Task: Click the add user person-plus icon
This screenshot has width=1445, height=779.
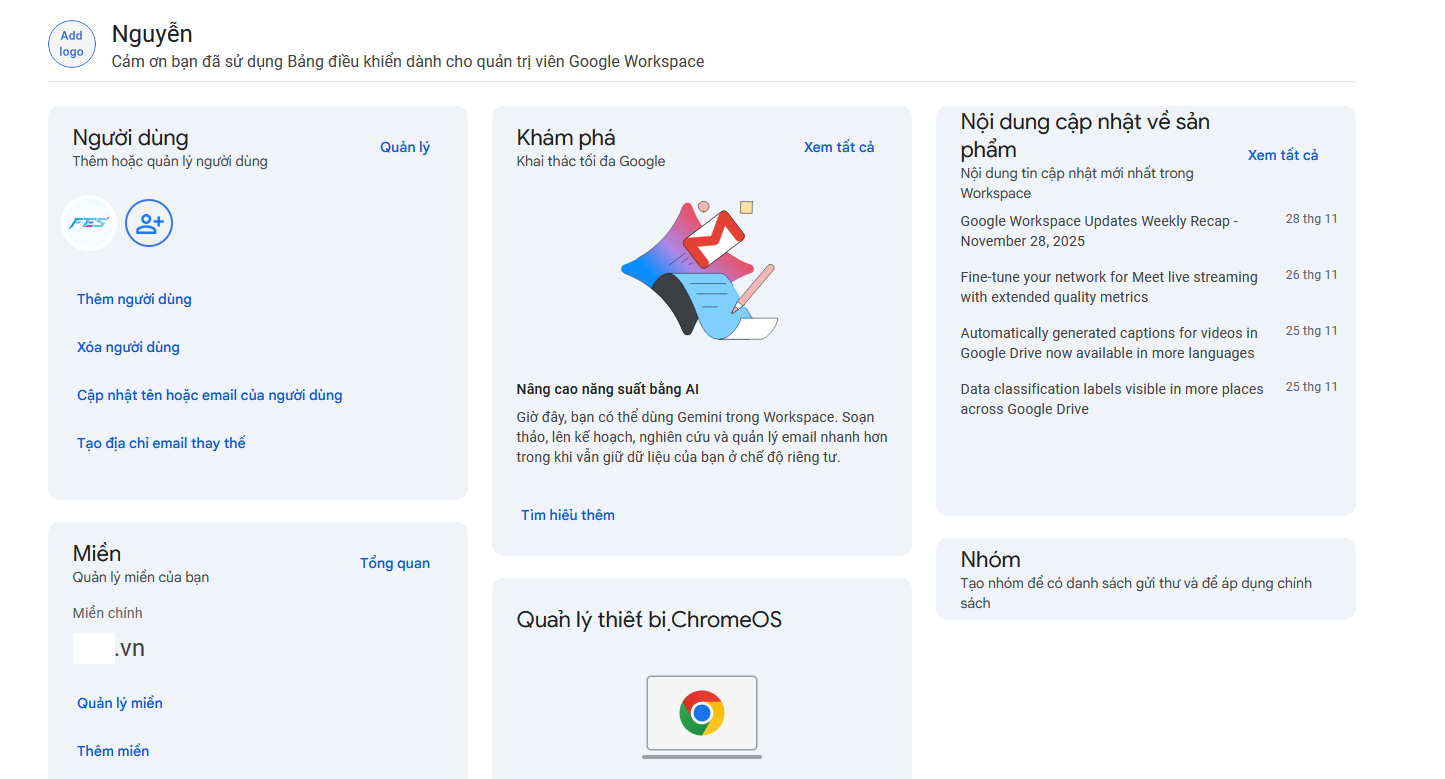Action: (149, 223)
